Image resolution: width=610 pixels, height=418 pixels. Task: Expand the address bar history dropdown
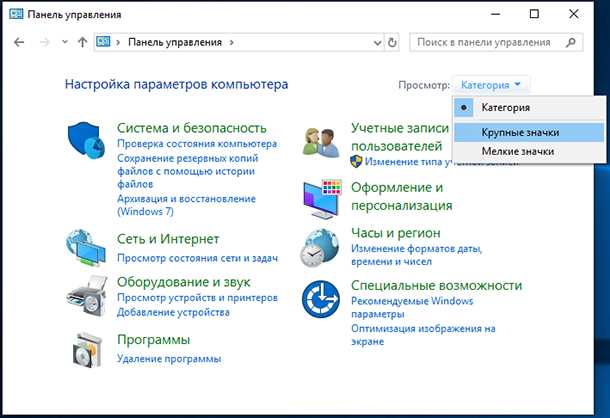point(377,43)
